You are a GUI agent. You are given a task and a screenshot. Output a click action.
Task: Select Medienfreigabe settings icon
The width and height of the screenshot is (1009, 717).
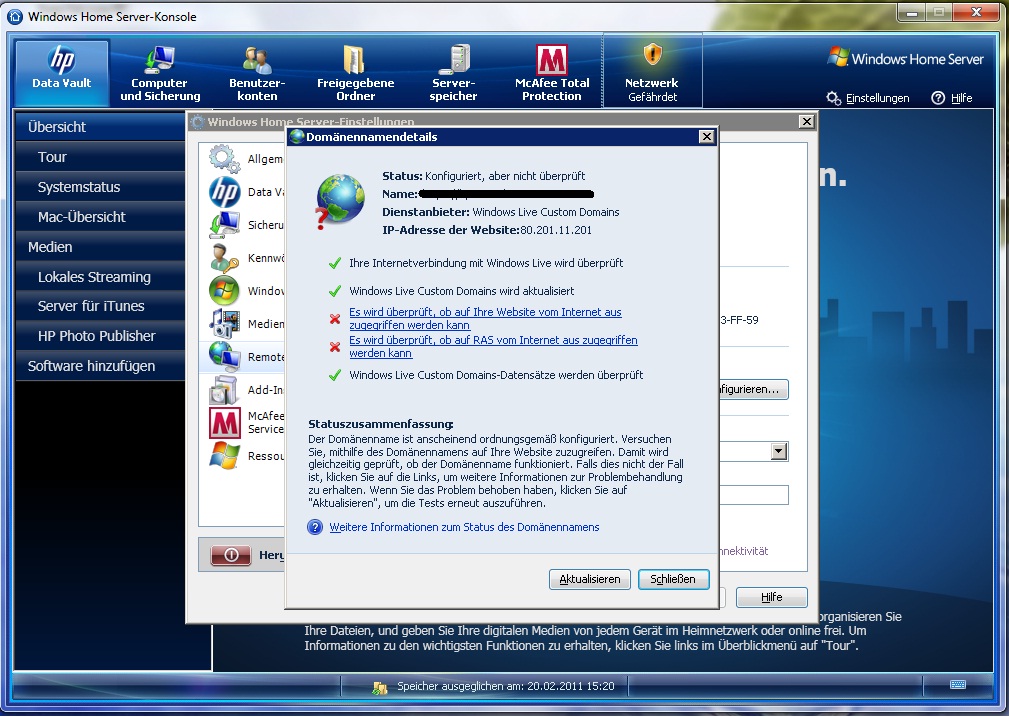[224, 323]
